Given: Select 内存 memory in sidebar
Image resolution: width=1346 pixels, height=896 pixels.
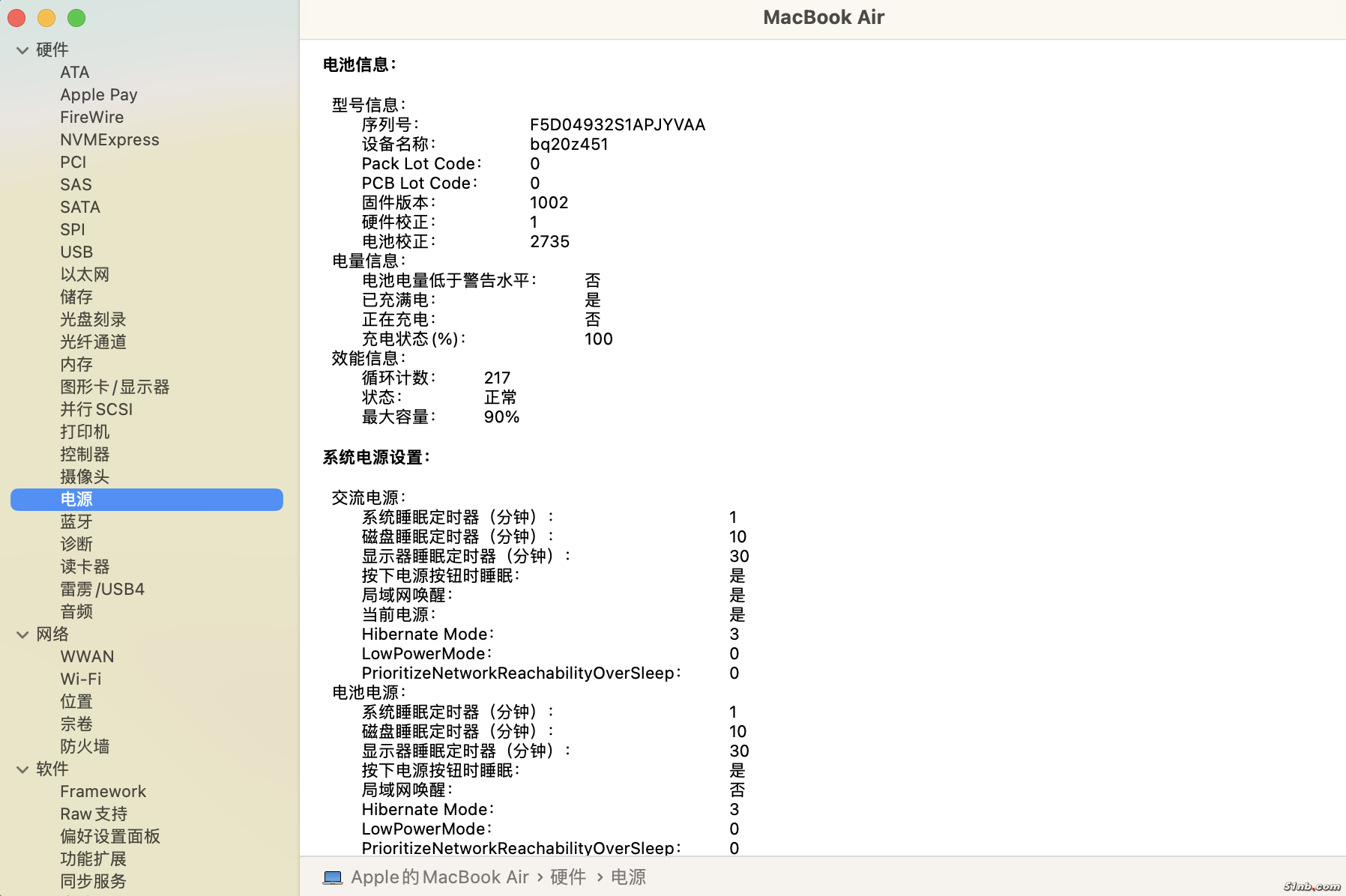Looking at the screenshot, I should (76, 365).
